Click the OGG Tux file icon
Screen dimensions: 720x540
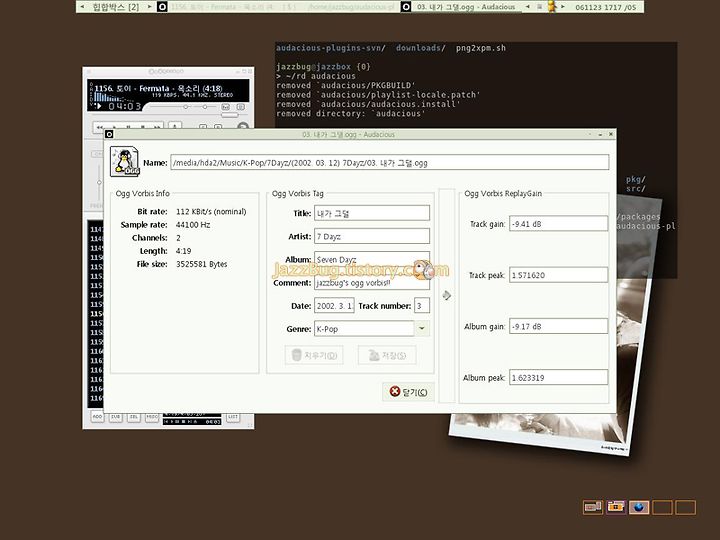124,162
